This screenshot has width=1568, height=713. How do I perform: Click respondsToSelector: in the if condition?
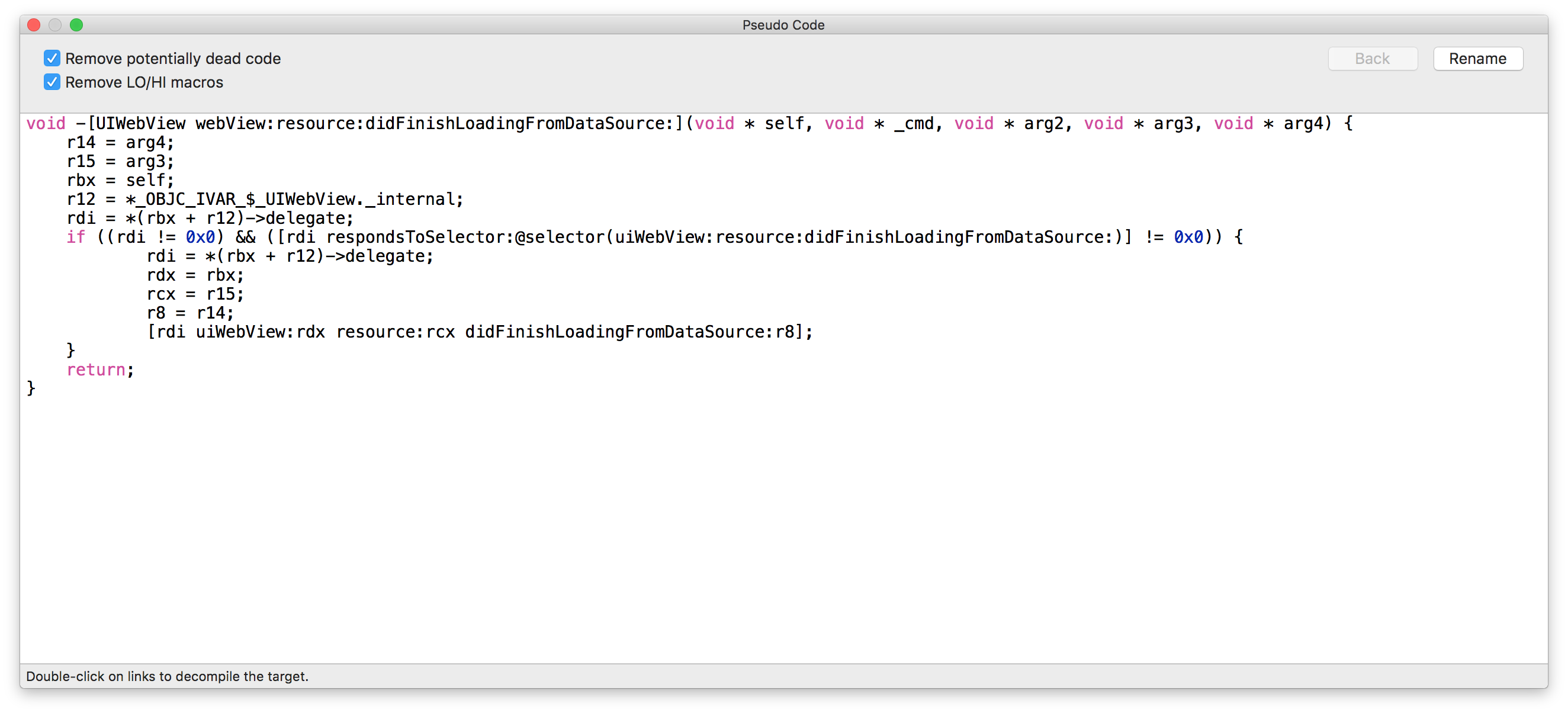point(420,237)
